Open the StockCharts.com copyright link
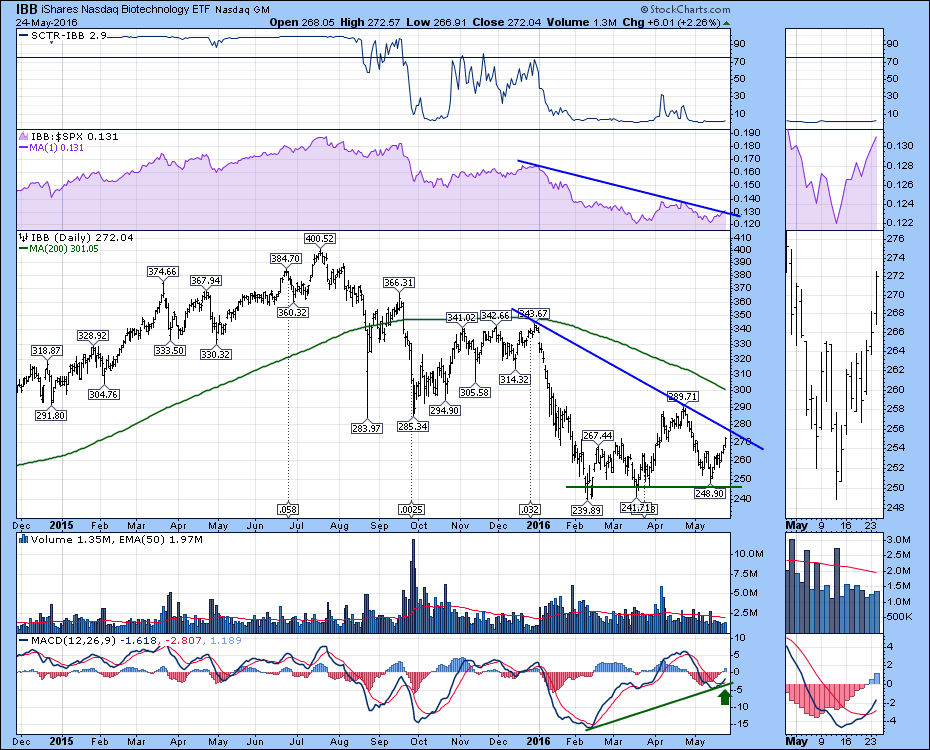Image resolution: width=930 pixels, height=750 pixels. pyautogui.click(x=685, y=9)
